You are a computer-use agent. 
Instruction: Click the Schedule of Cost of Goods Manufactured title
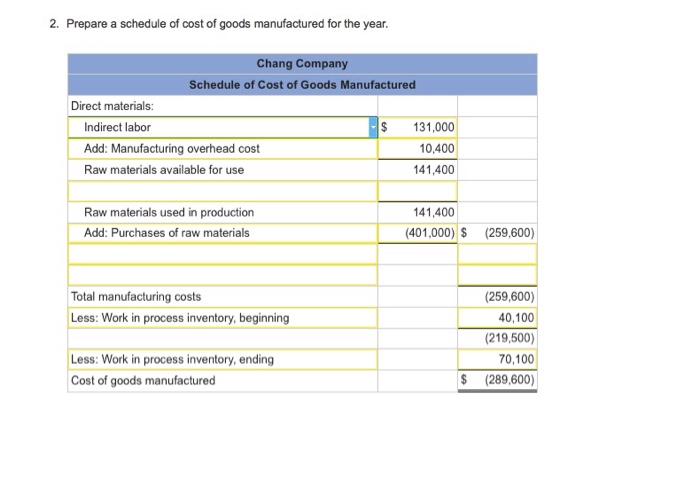(x=302, y=85)
